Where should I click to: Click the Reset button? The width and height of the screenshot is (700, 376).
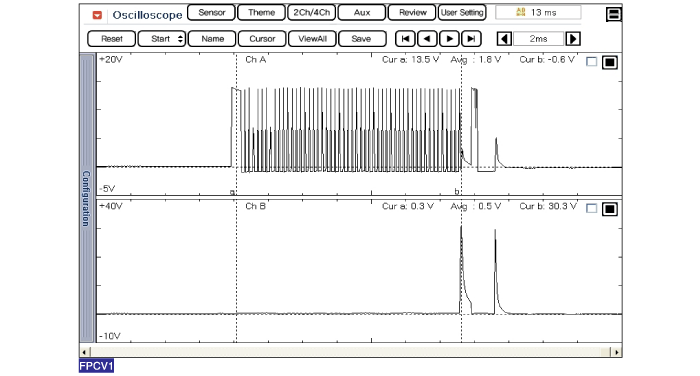coord(112,39)
